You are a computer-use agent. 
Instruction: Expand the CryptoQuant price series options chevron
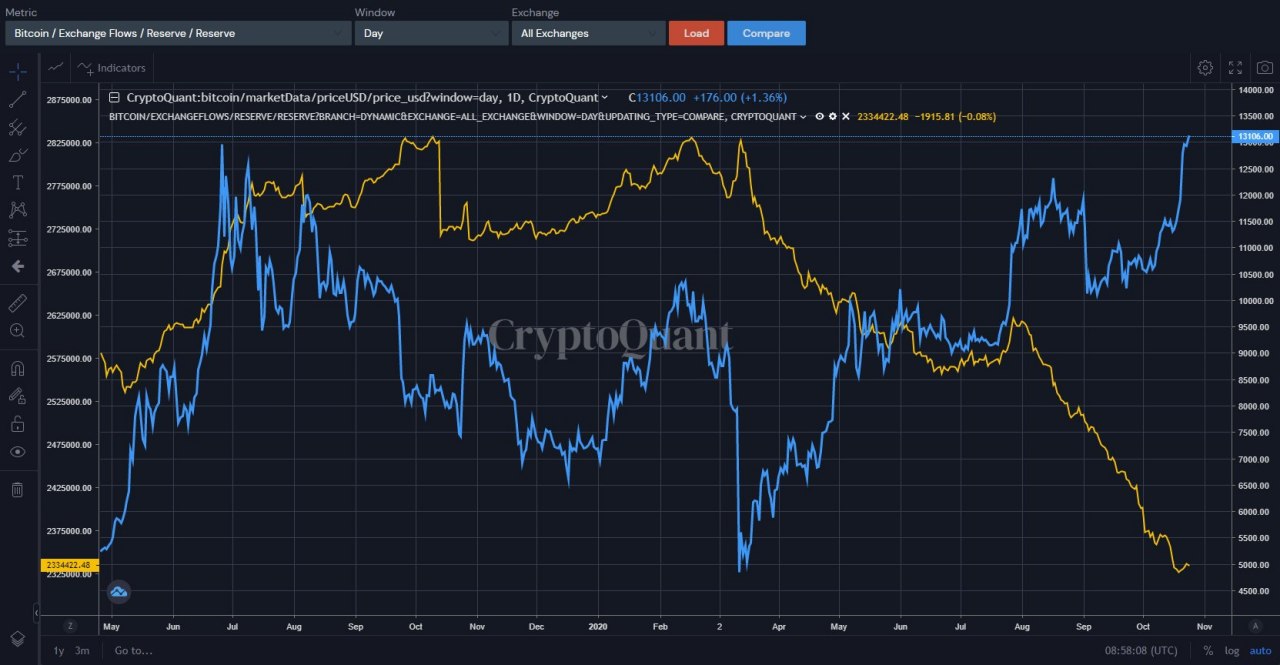(605, 98)
